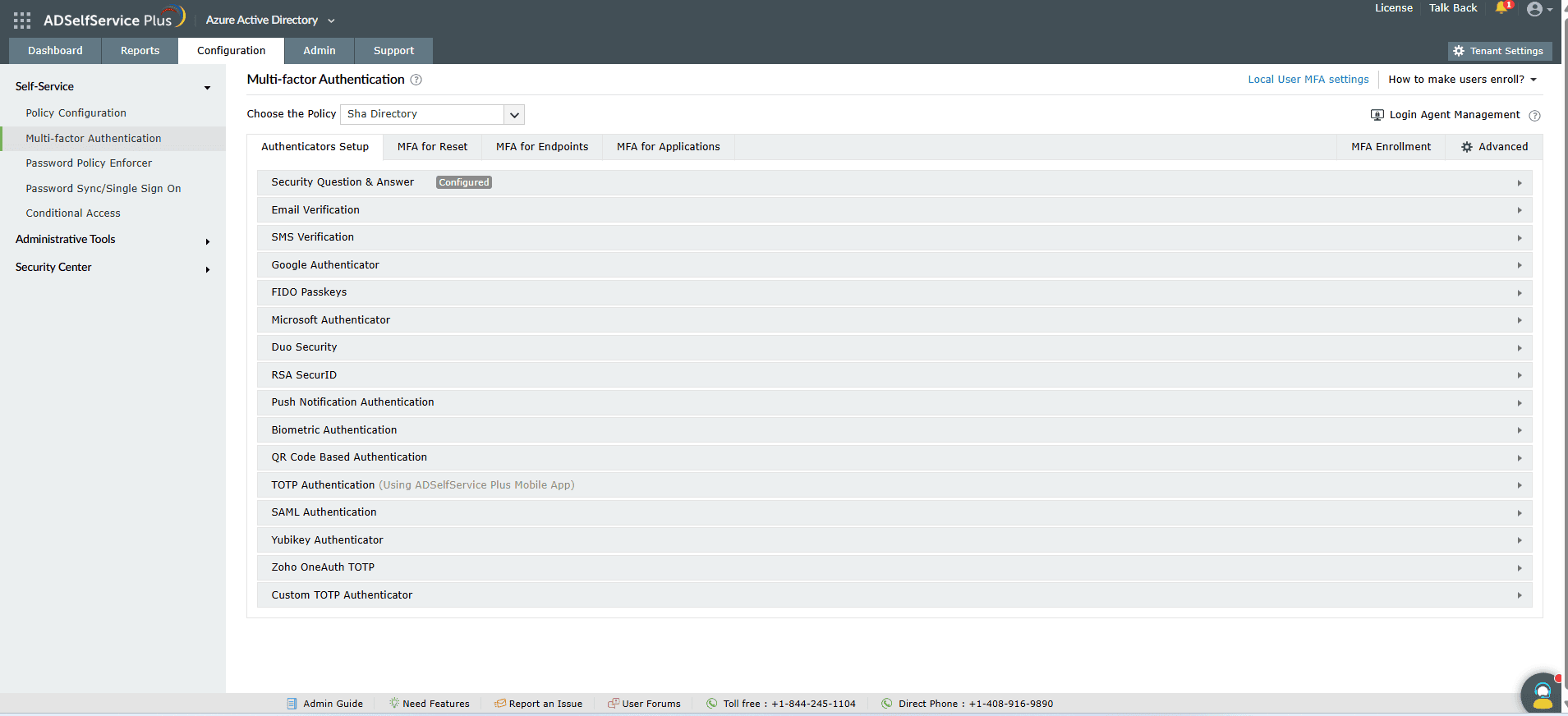Open Password Sync/Single Sign On
The width and height of the screenshot is (1568, 716).
tap(103, 189)
